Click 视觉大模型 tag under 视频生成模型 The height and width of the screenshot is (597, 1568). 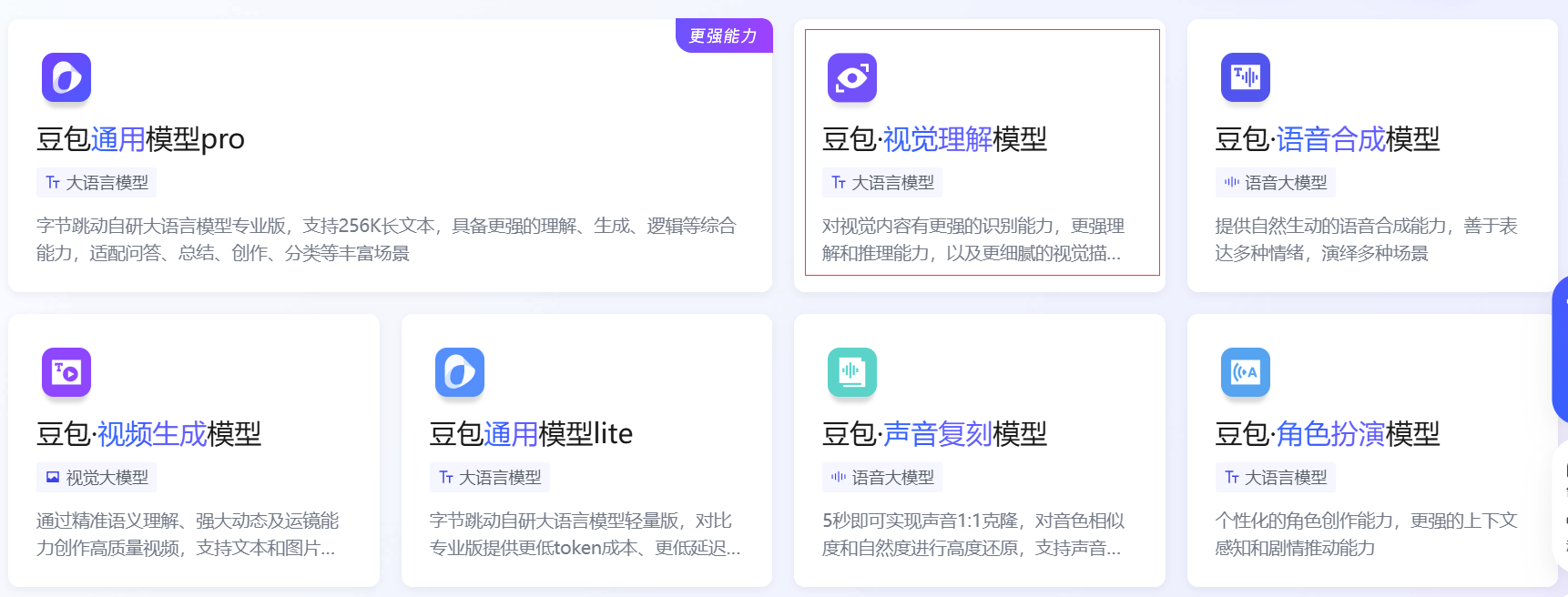point(97,478)
